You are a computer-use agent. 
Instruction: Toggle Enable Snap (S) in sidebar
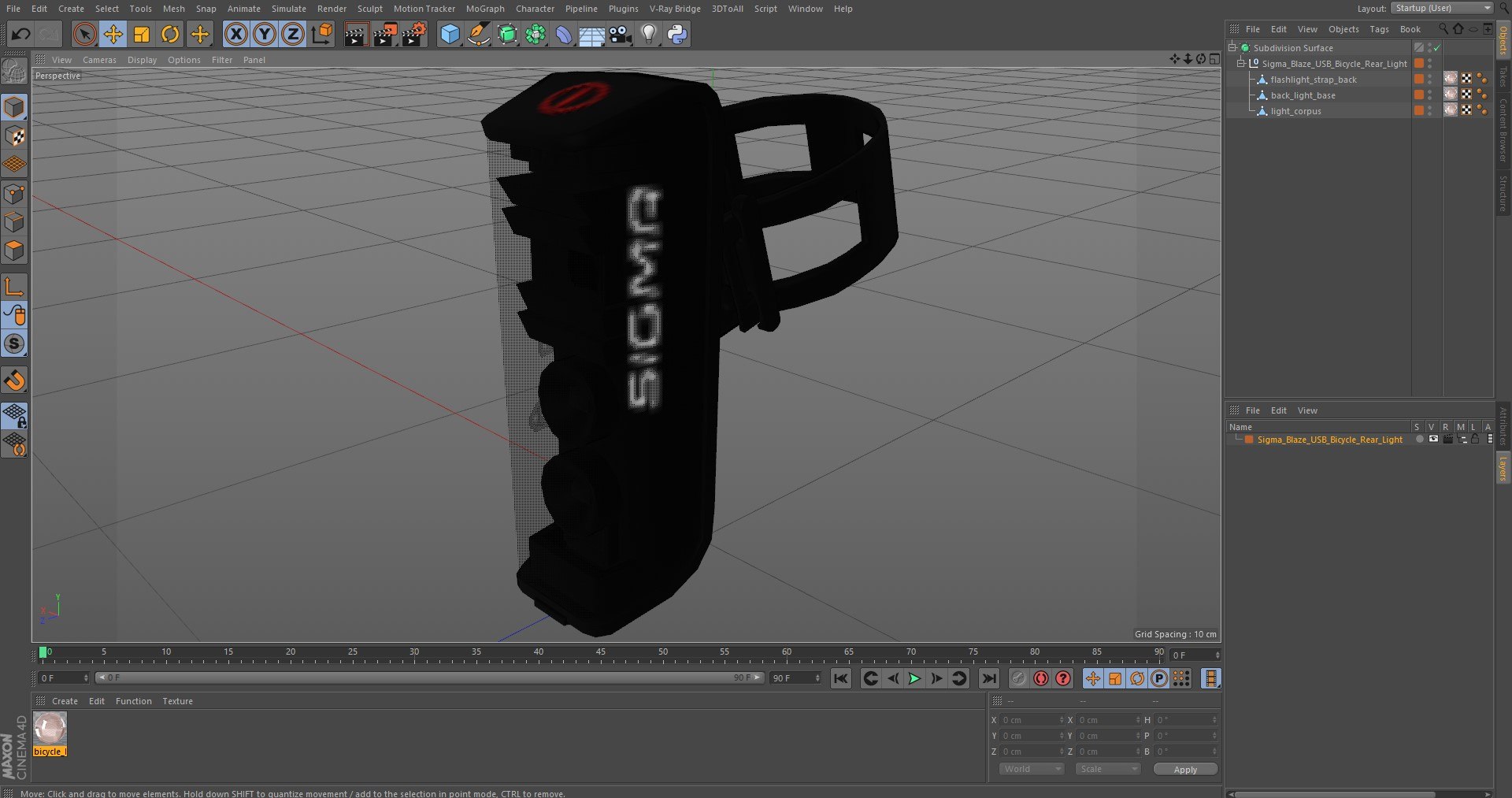point(14,344)
